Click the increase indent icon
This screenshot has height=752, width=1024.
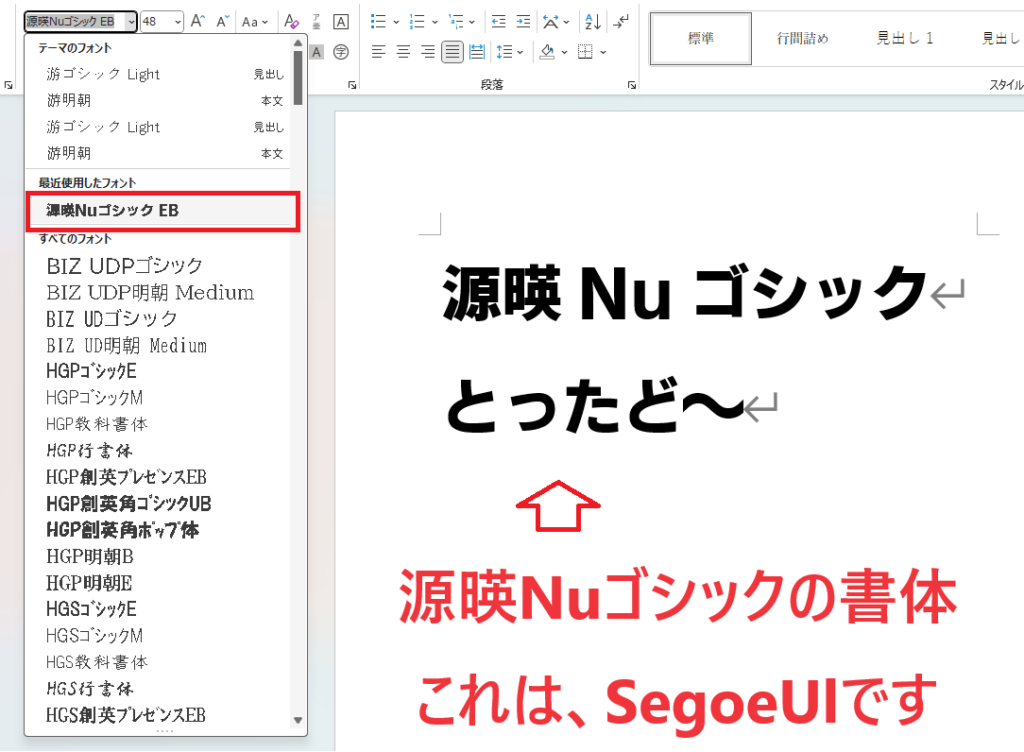tap(522, 21)
